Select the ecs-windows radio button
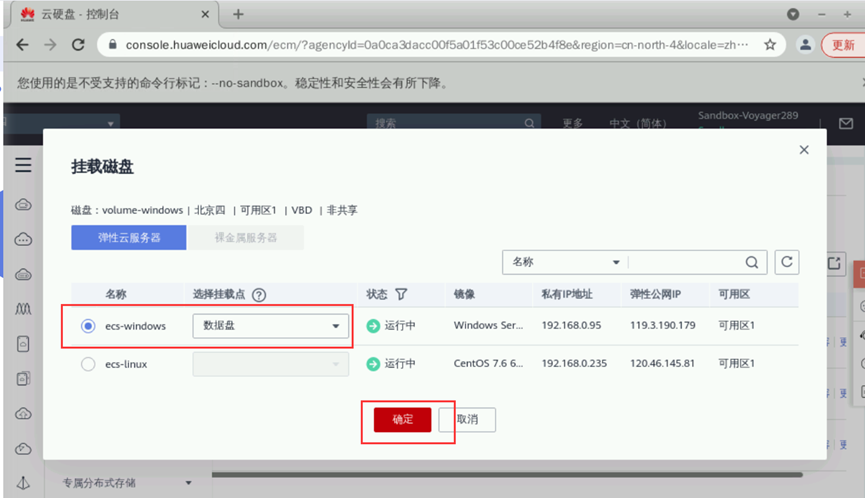Image resolution: width=865 pixels, height=498 pixels. point(88,326)
